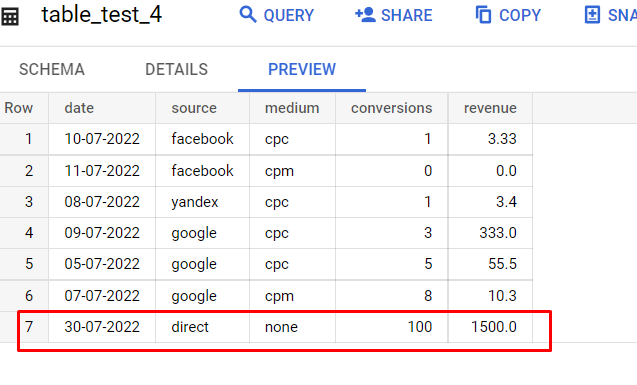This screenshot has width=637, height=385.
Task: Click cpc medium in yandex row
Action: [277, 203]
